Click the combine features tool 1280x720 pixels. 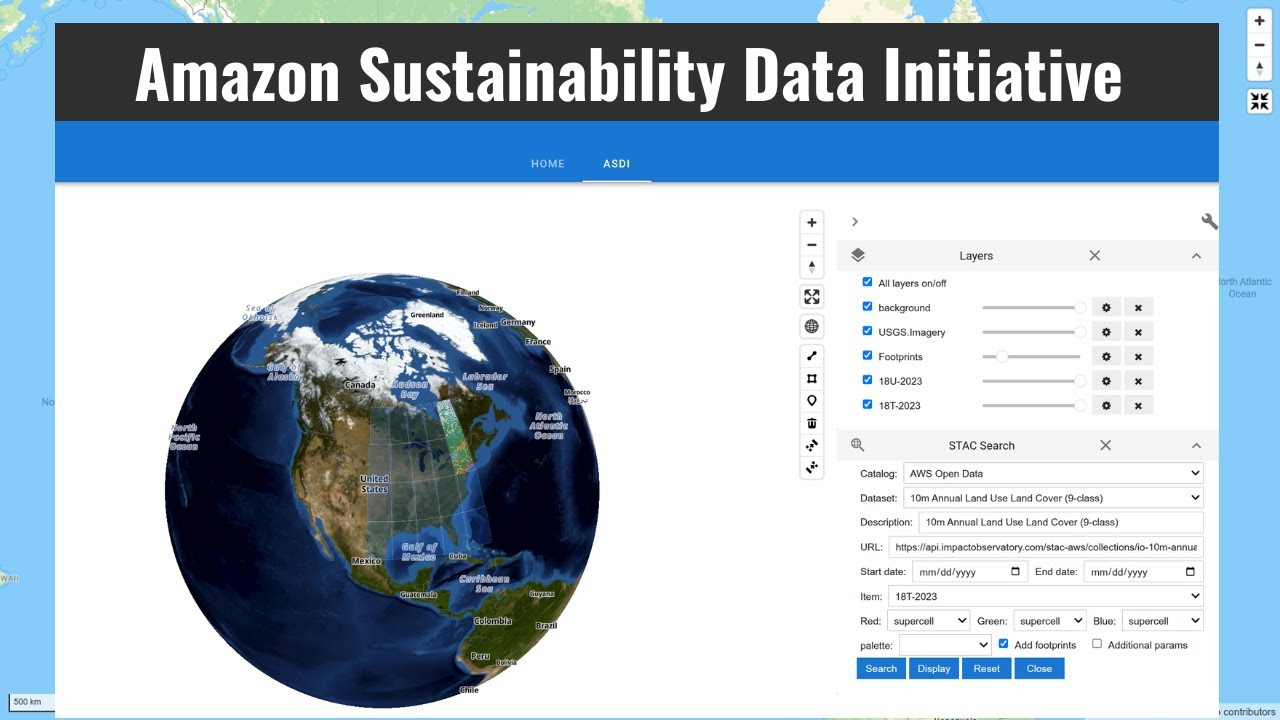pyautogui.click(x=812, y=445)
